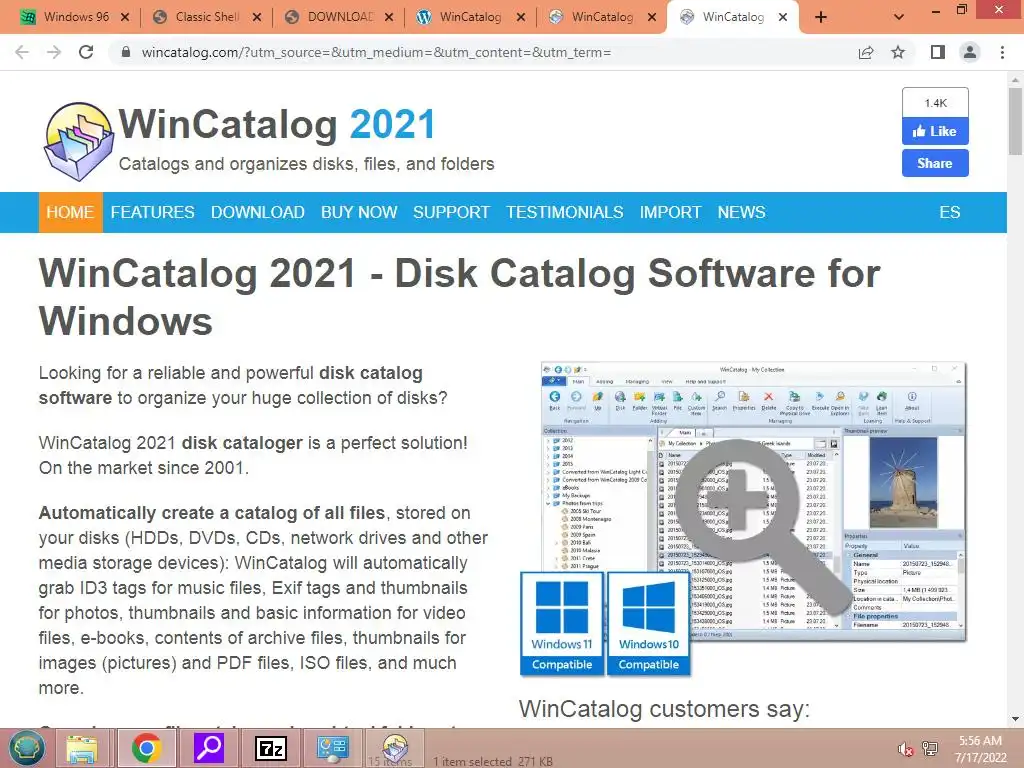Open a new tab with the plus button
Viewport: 1024px width, 768px height.
[x=821, y=17]
